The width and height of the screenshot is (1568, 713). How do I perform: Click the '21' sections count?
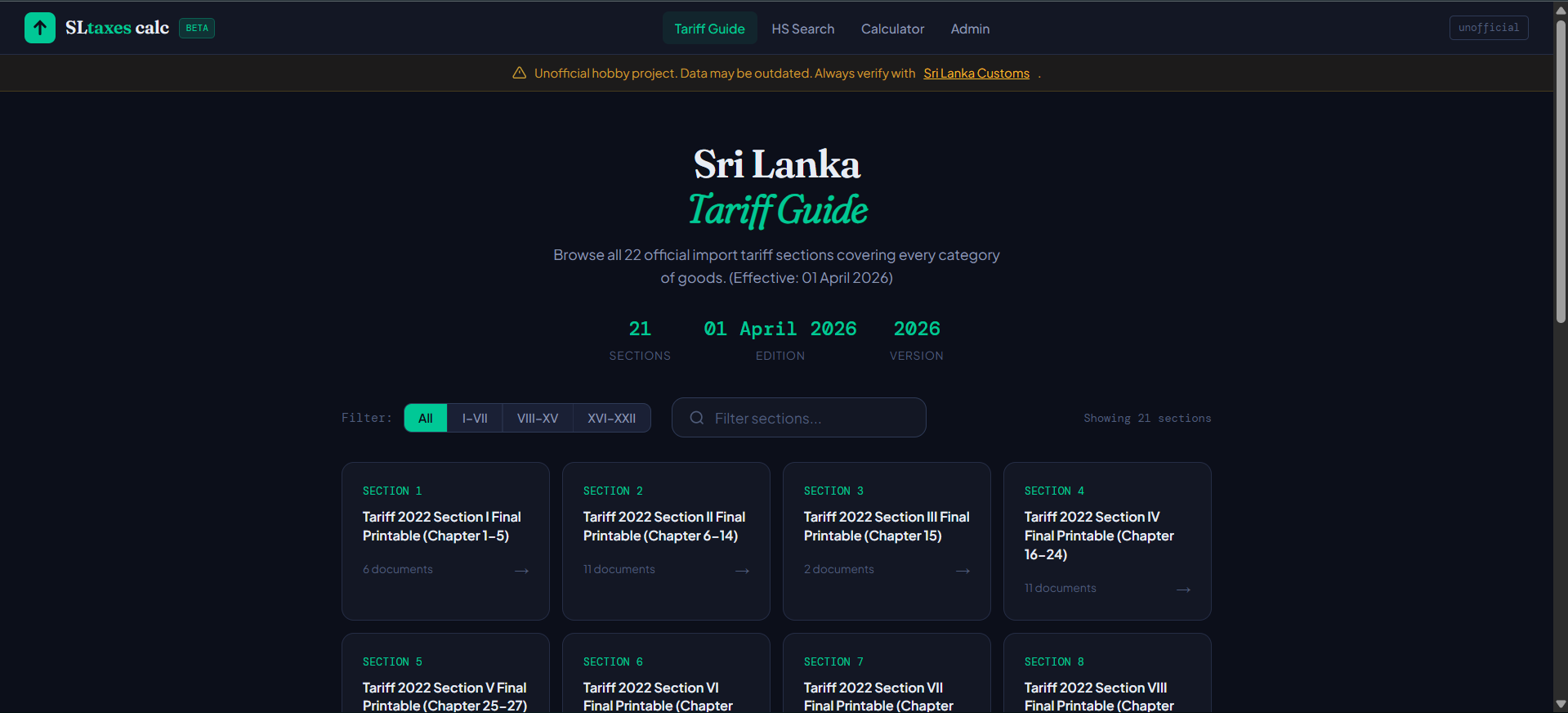(640, 329)
